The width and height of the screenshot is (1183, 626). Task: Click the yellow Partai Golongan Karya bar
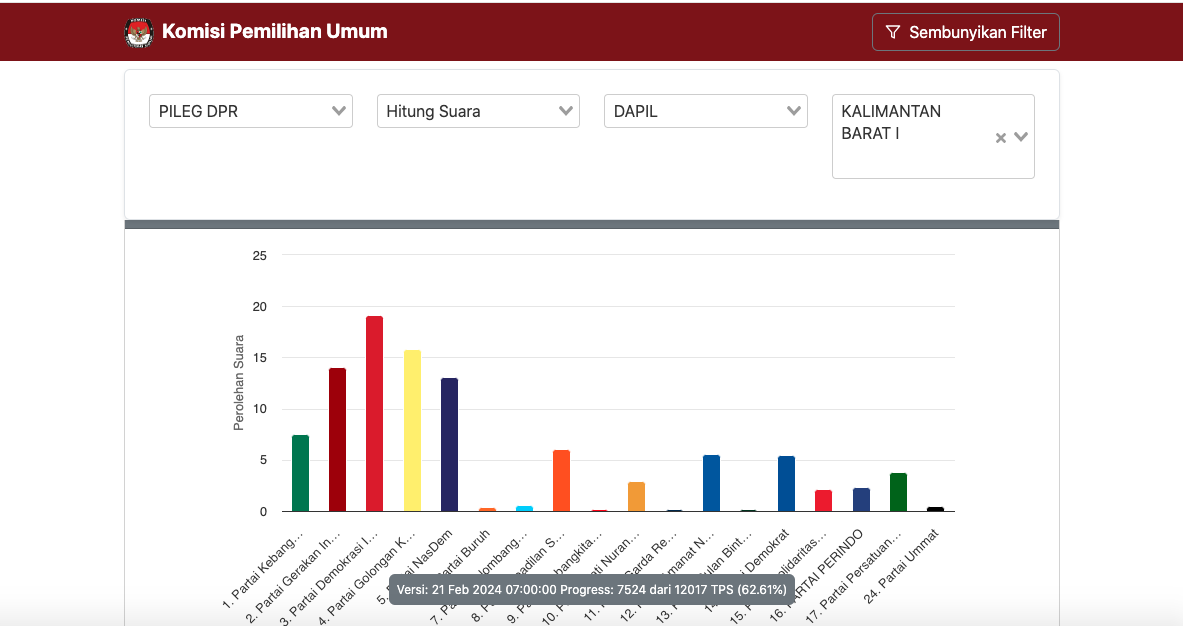click(x=412, y=431)
